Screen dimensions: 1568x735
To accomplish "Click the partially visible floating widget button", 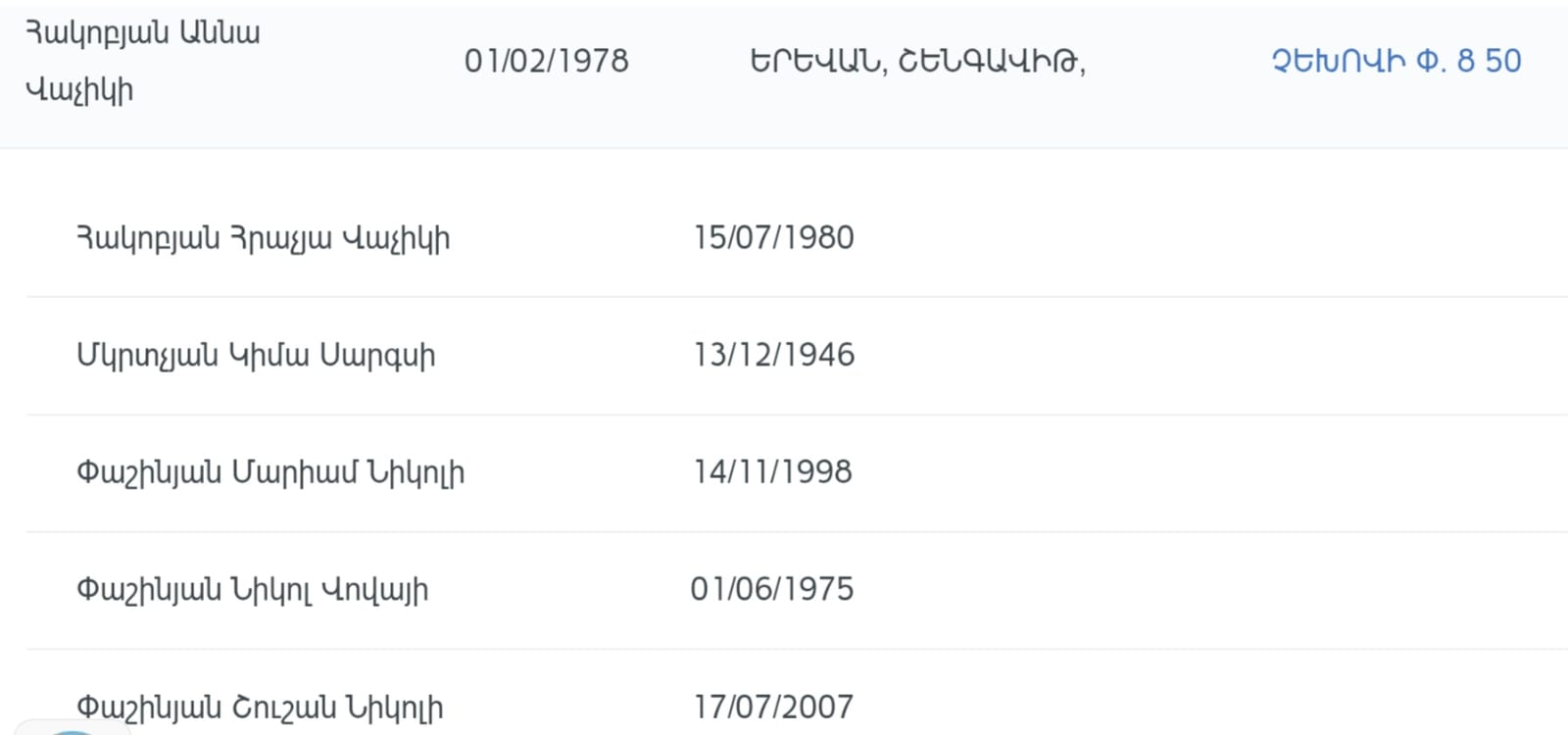I will click(71, 729).
